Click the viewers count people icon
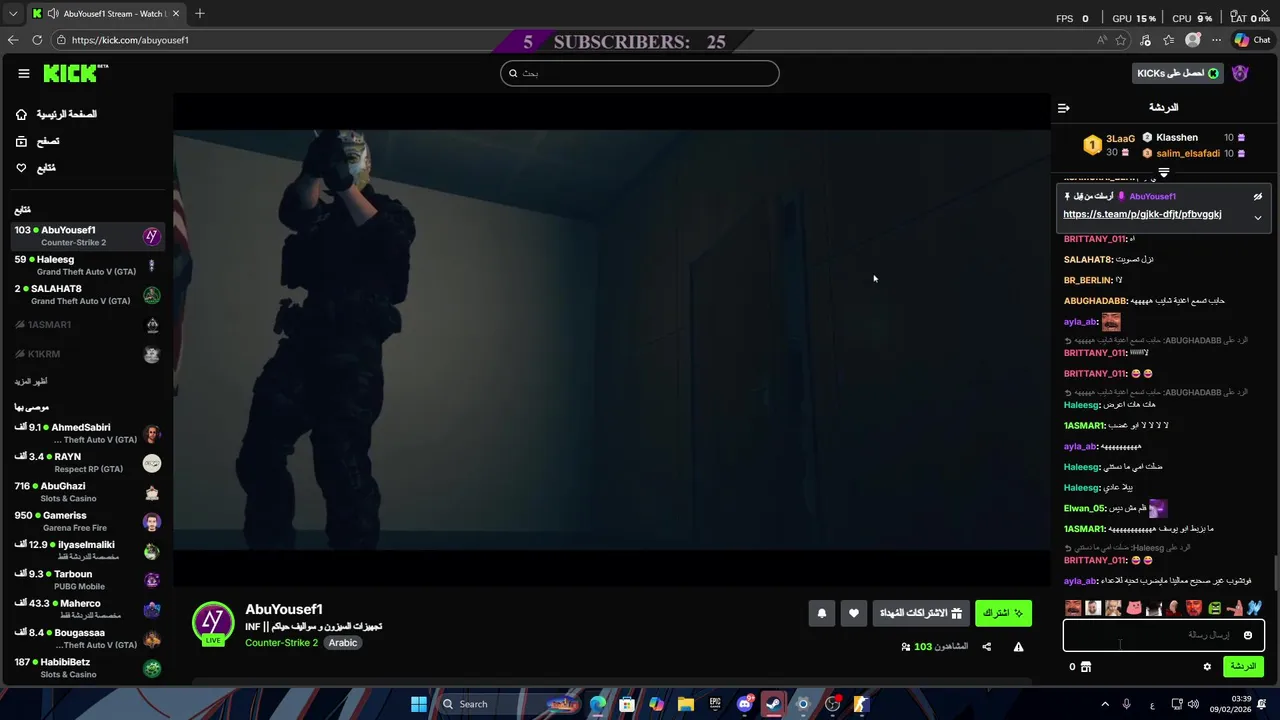The width and height of the screenshot is (1280, 720). (906, 647)
